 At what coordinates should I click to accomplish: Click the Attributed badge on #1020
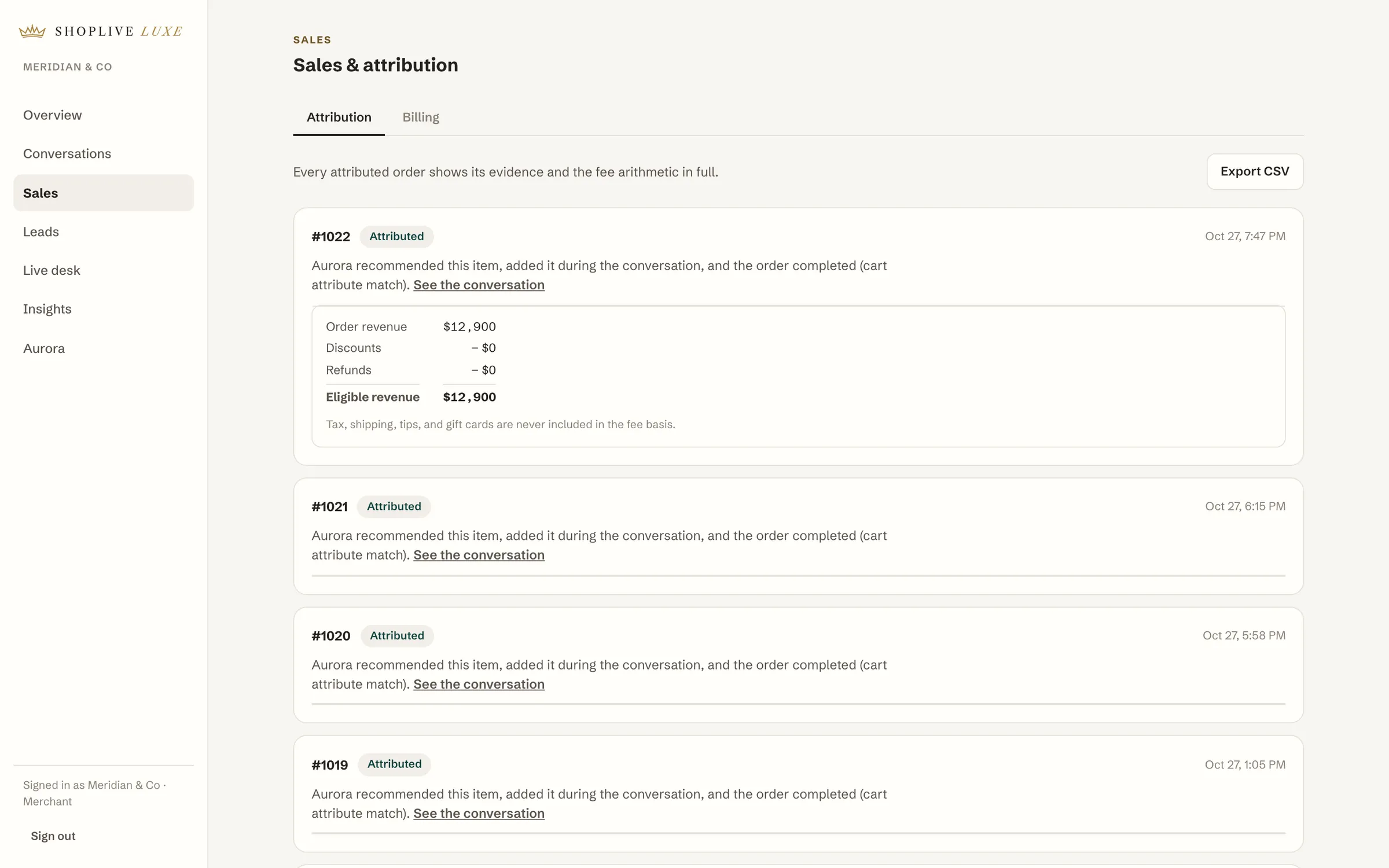click(397, 635)
